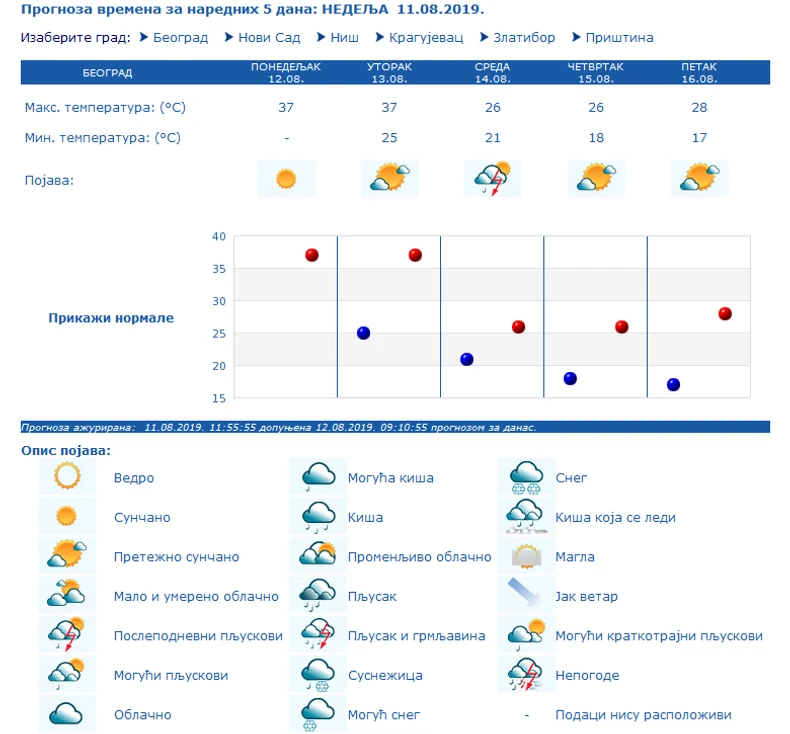Click the red max dot for Thursday
This screenshot has width=790, height=734.
pos(622,327)
